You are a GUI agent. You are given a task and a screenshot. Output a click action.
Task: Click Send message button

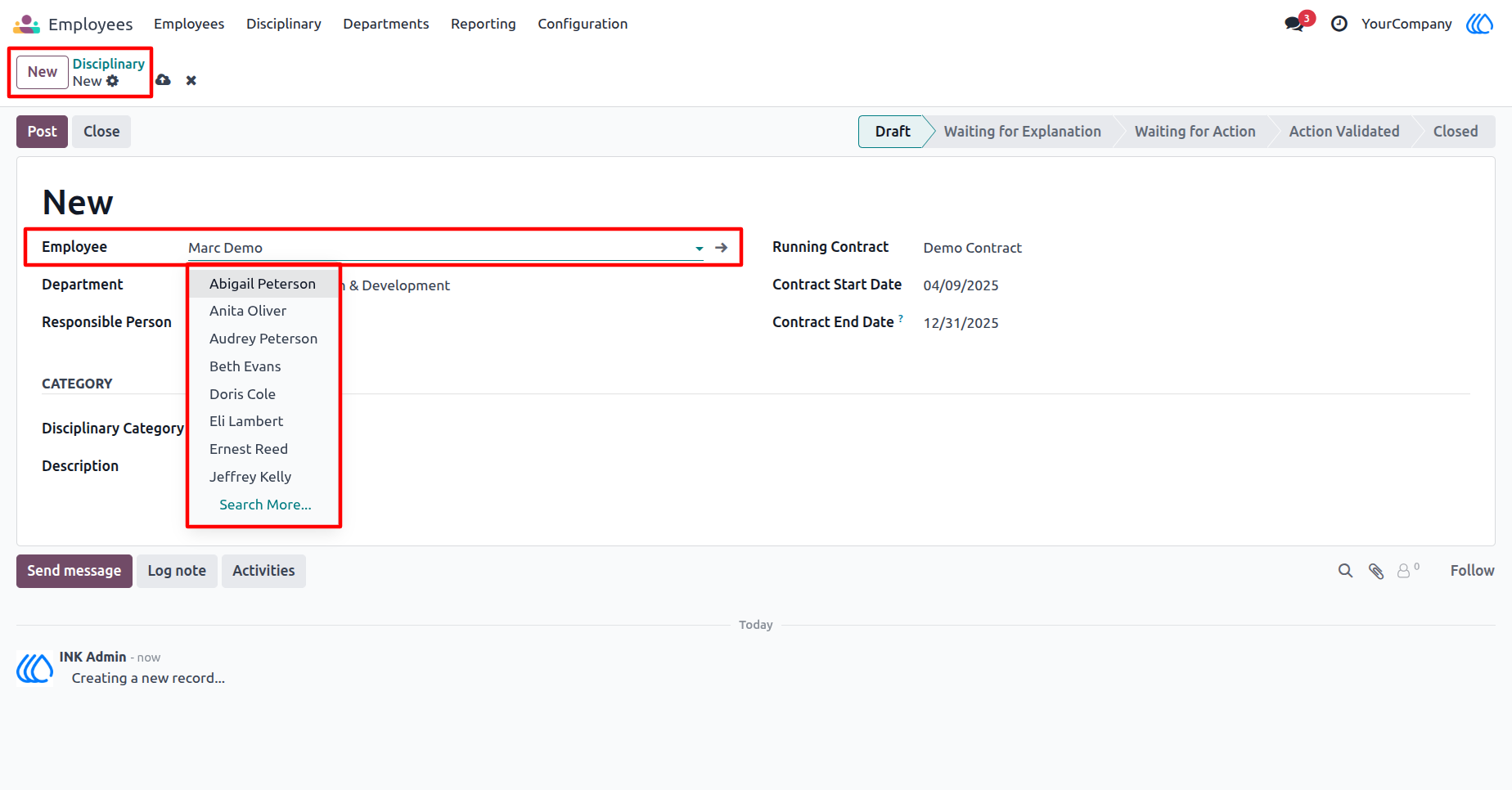[74, 571]
